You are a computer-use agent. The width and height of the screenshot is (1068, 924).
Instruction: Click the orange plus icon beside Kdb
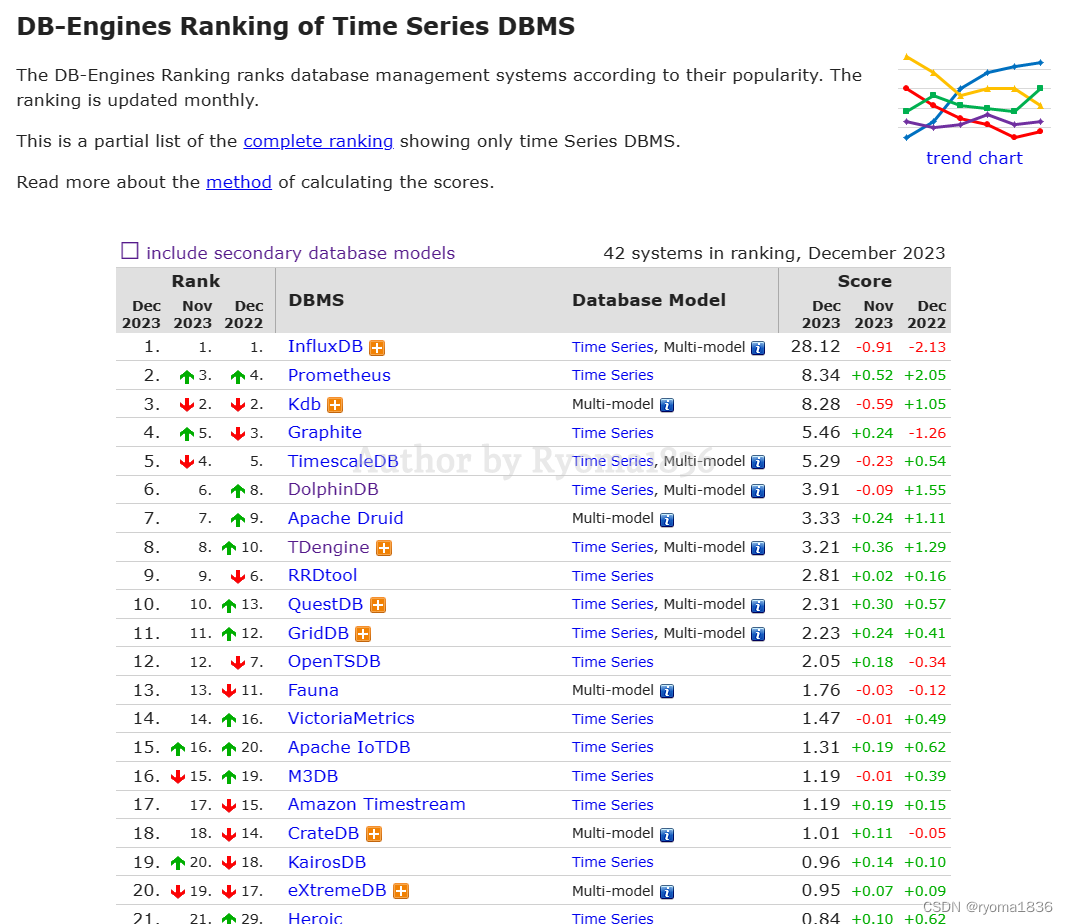334,405
